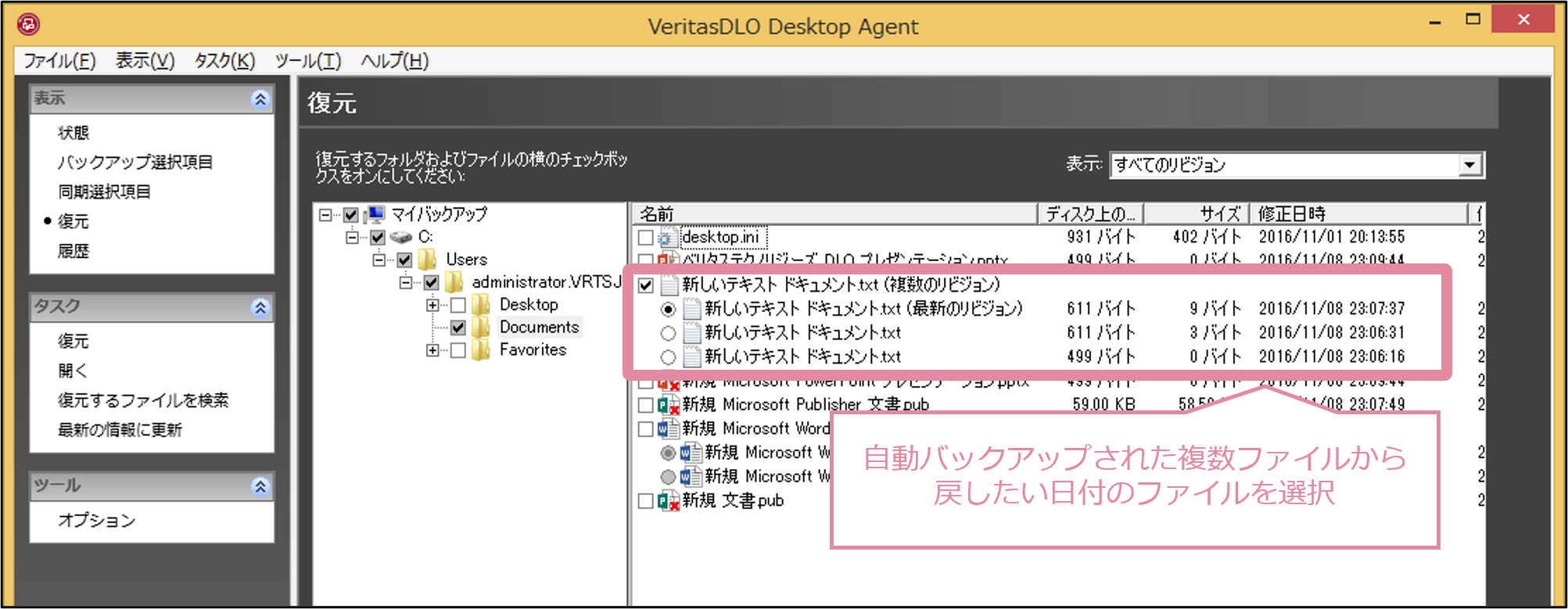
Task: Click the Word icon for 新規 Microsoft Word row
Action: coord(668,429)
